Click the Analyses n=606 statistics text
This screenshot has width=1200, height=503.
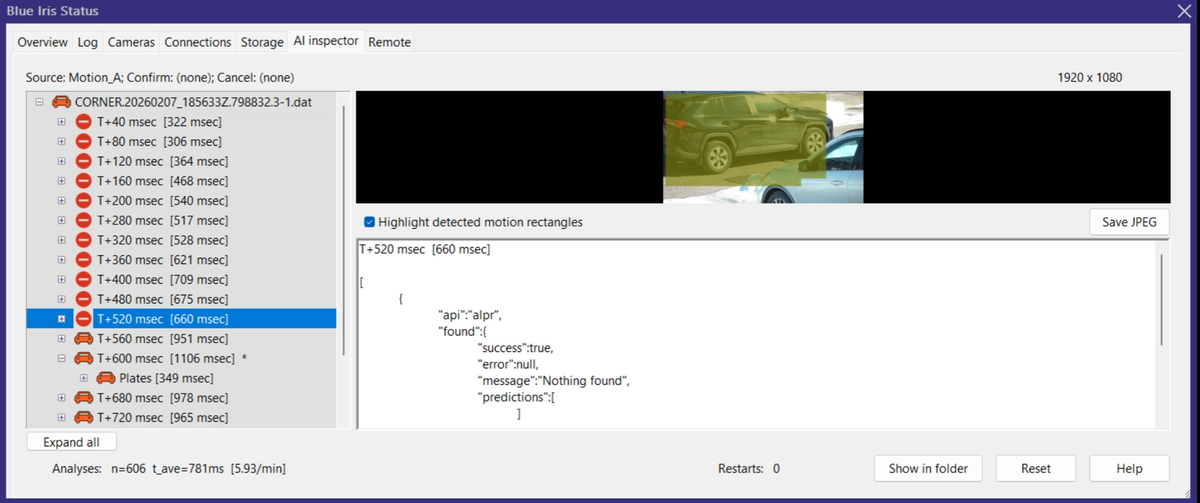tap(171, 468)
